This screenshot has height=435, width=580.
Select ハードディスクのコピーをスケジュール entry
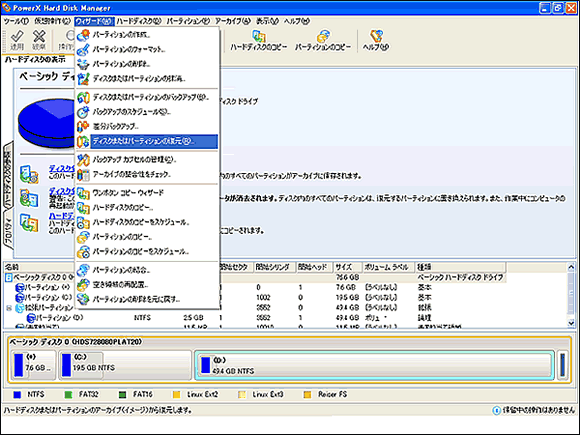click(x=147, y=222)
